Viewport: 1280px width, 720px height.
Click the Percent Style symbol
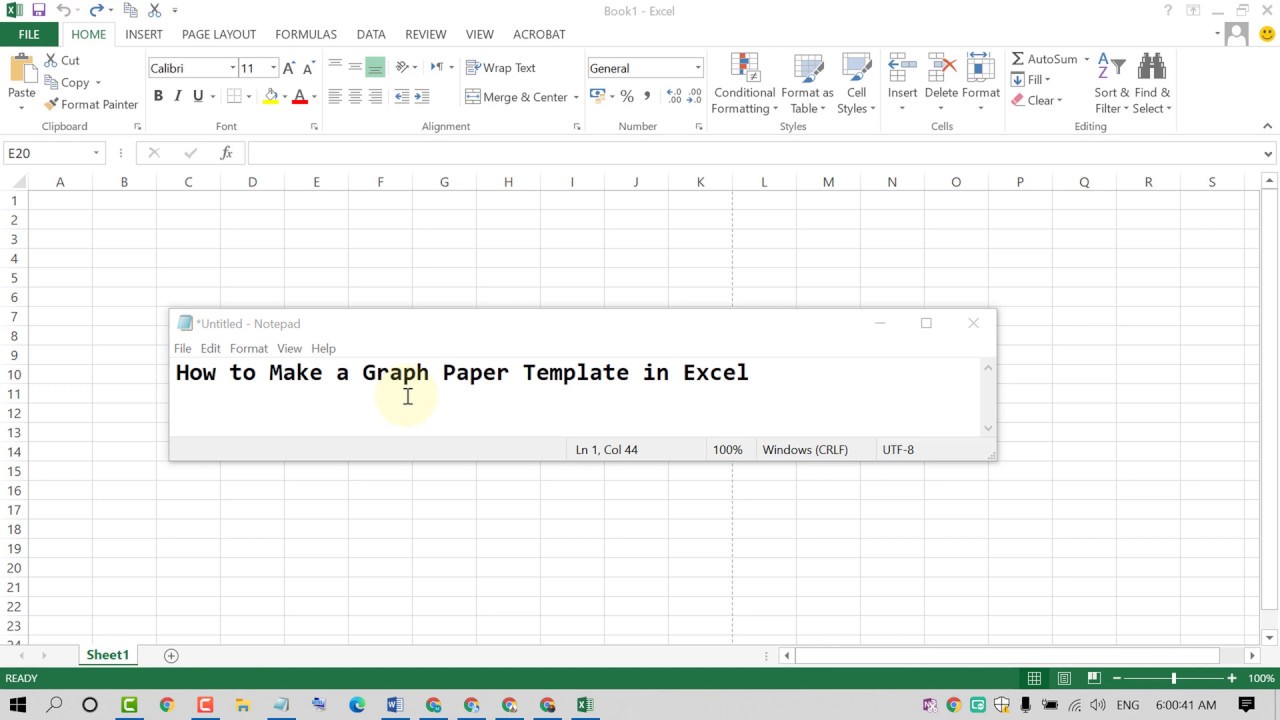[627, 96]
